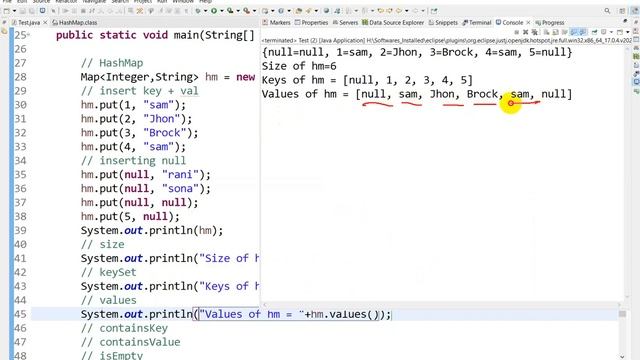
Task: Click the editor vertical scrollbar thumb
Action: point(622,313)
